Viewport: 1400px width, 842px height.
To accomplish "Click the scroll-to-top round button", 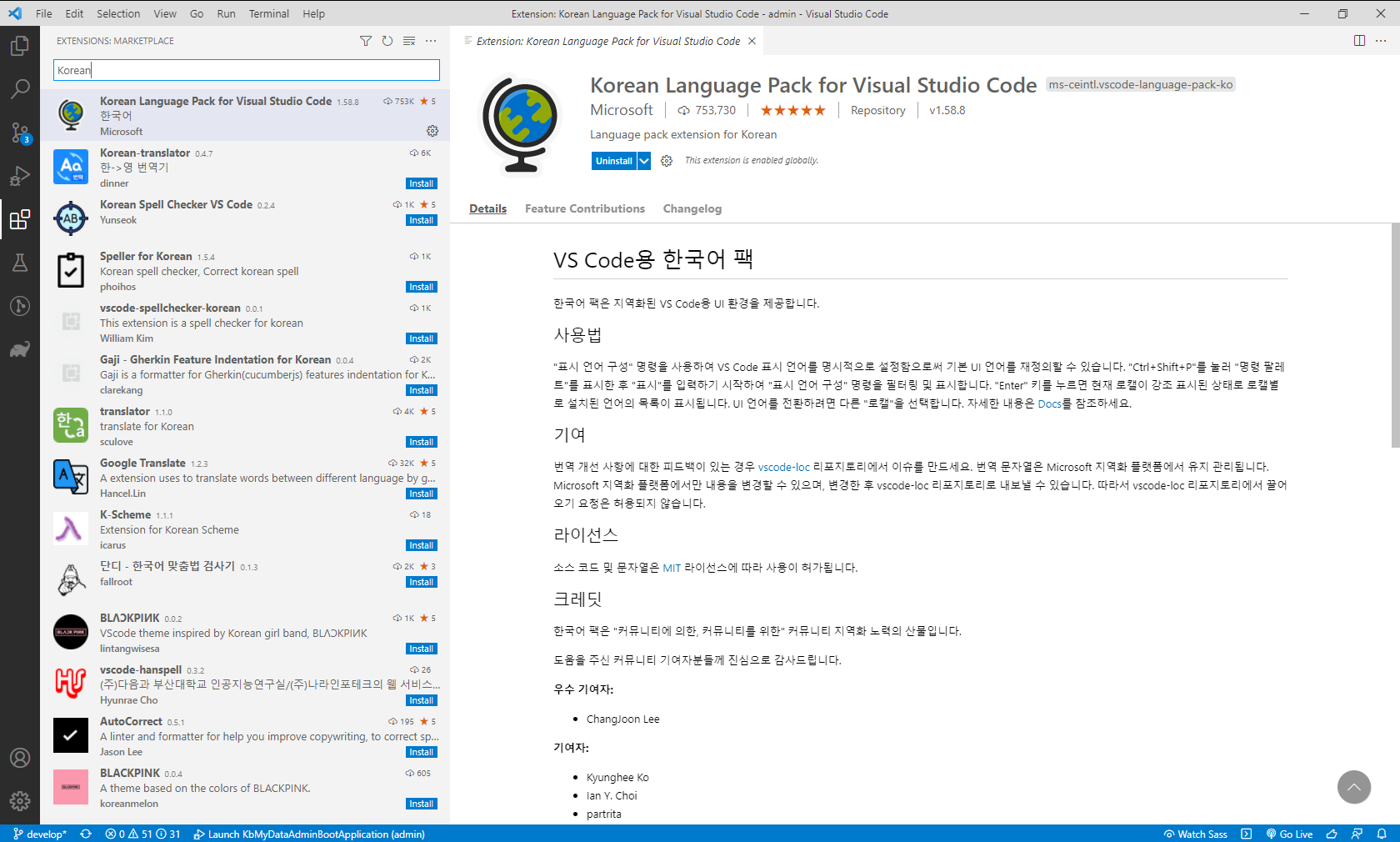I will 1354,787.
